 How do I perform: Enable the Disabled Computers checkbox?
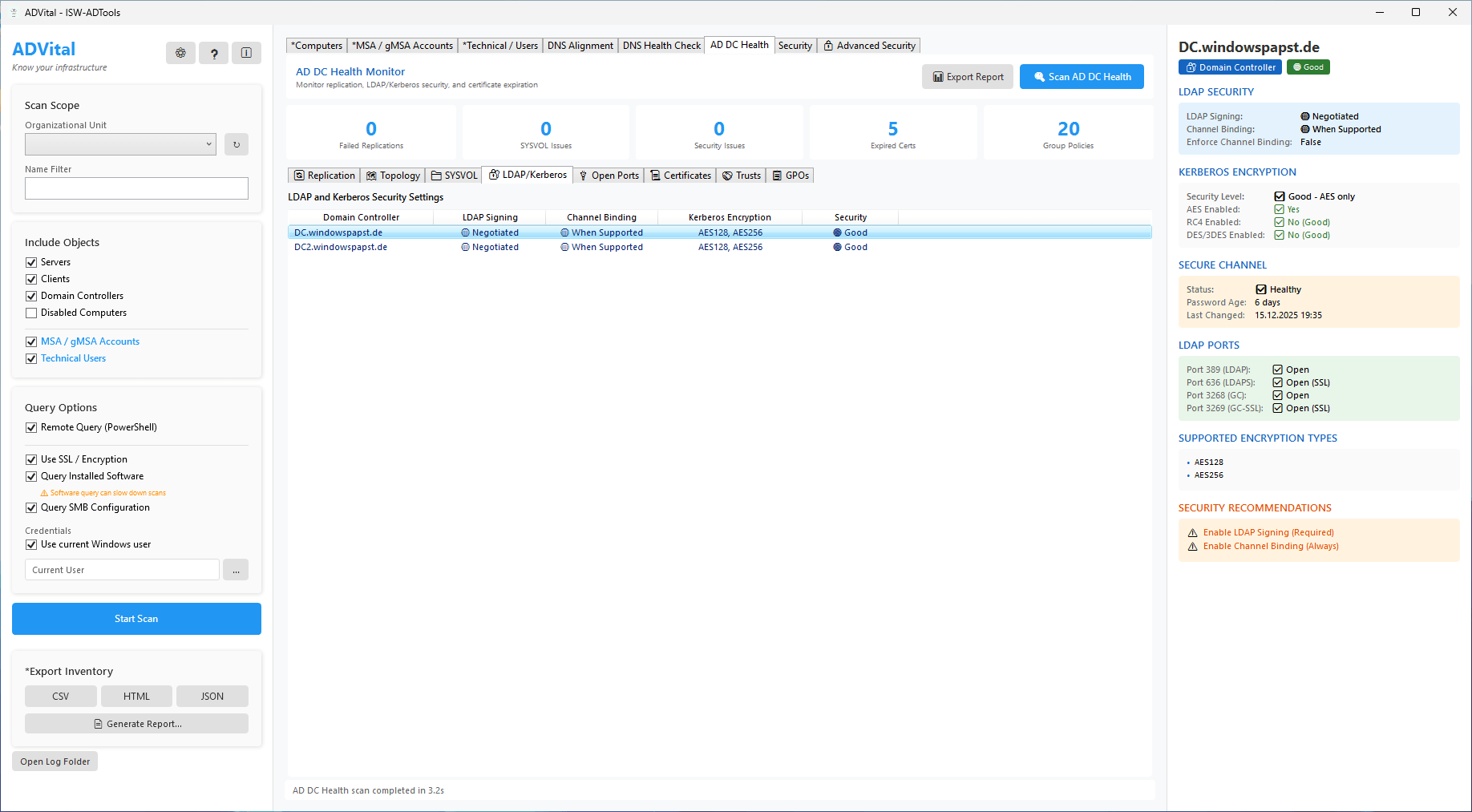point(31,313)
